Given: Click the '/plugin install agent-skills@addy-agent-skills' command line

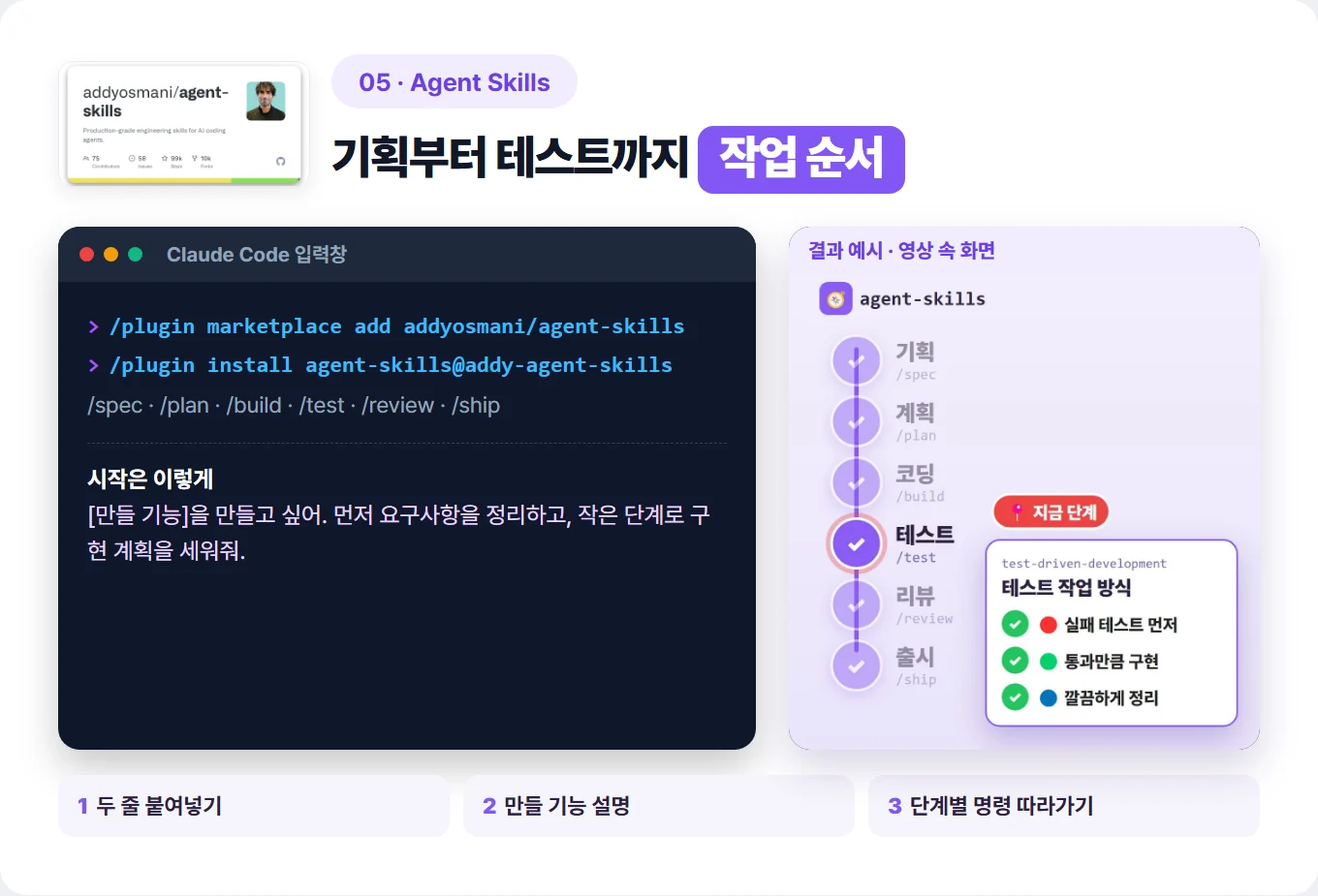Looking at the screenshot, I should click(x=391, y=365).
